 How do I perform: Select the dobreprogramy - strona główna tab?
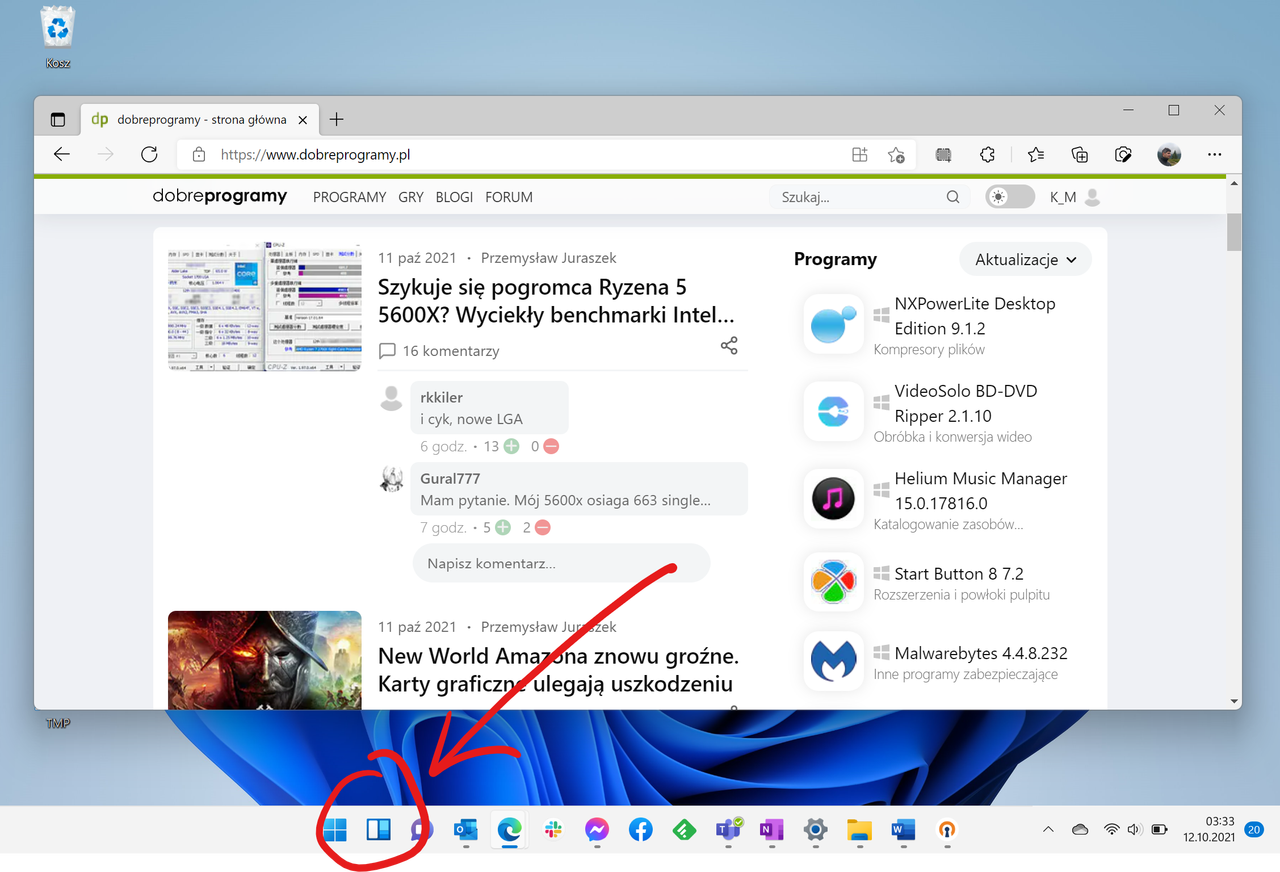[x=198, y=120]
